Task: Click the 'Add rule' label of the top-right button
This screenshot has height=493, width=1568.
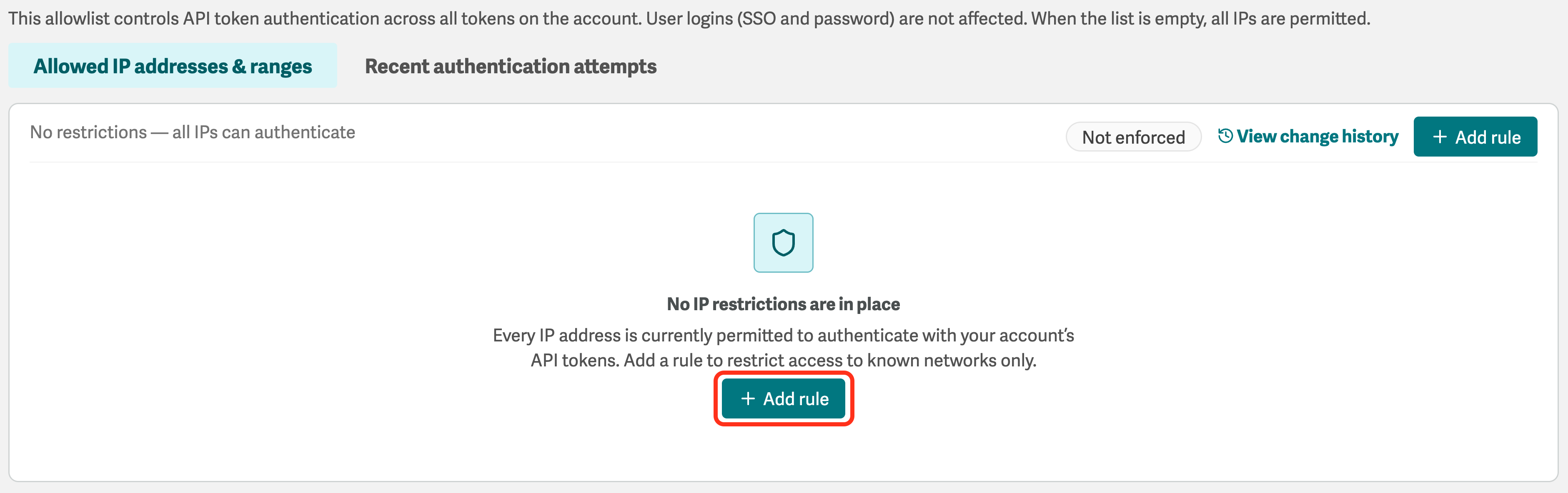Action: pyautogui.click(x=1488, y=137)
